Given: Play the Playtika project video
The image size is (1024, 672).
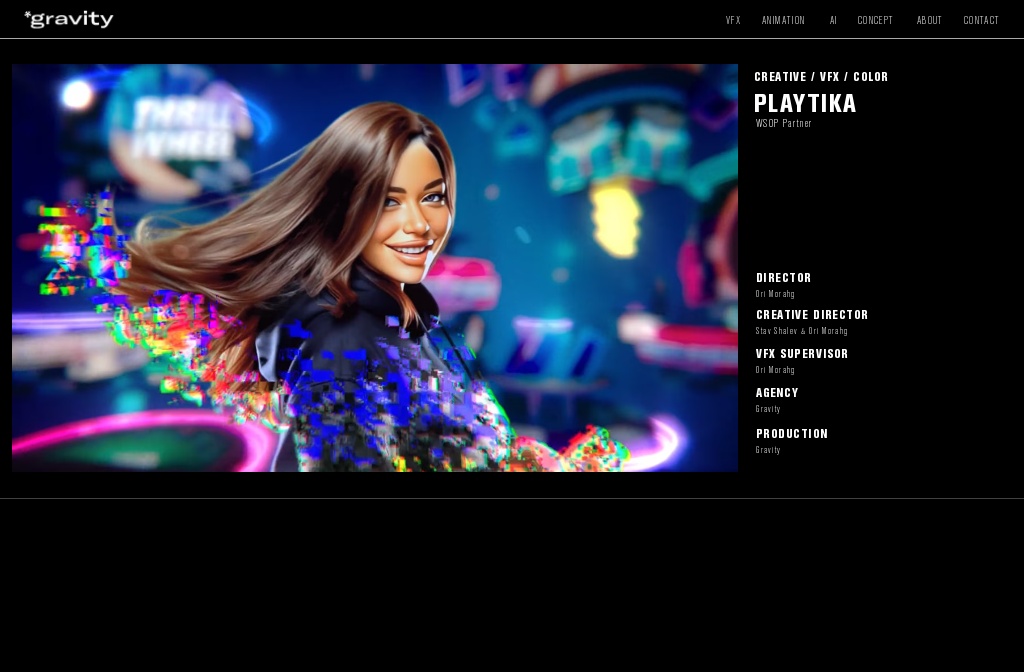Looking at the screenshot, I should click(375, 268).
